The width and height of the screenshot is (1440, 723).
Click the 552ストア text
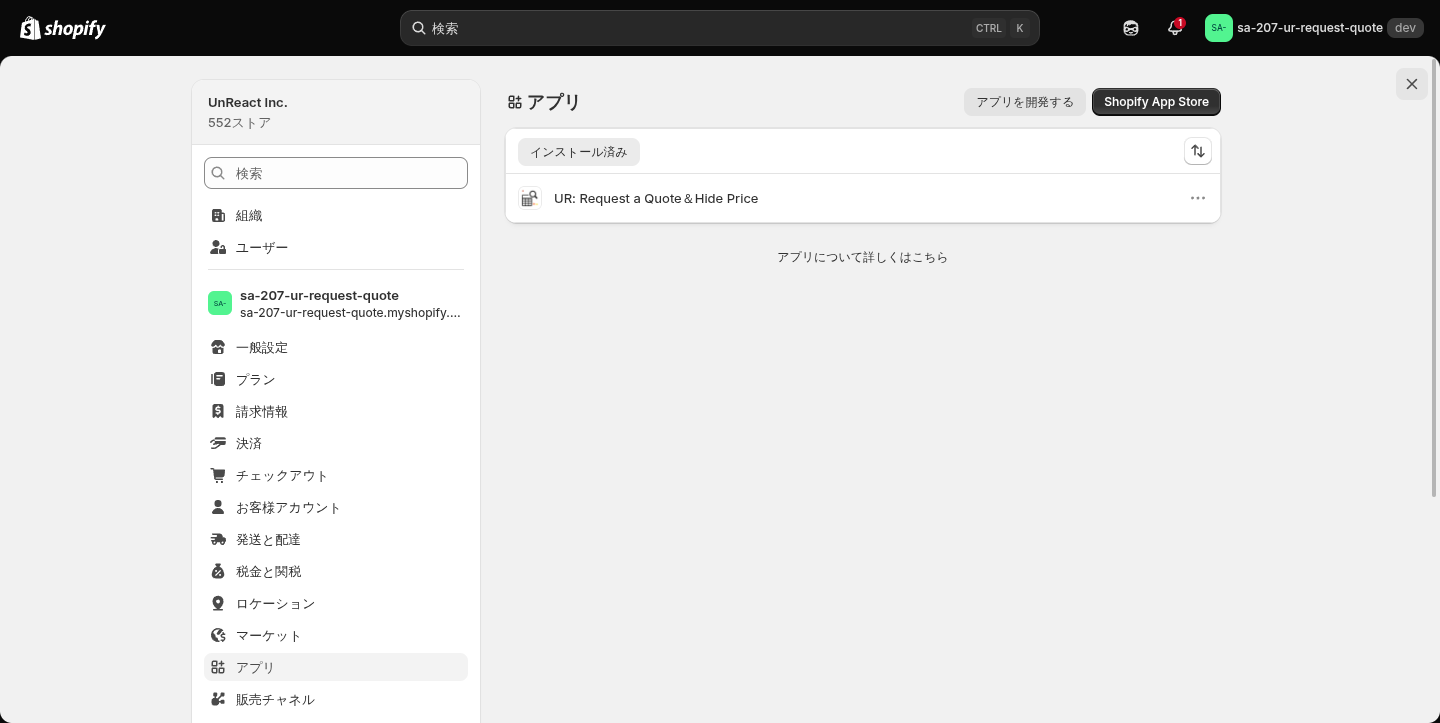coord(239,123)
